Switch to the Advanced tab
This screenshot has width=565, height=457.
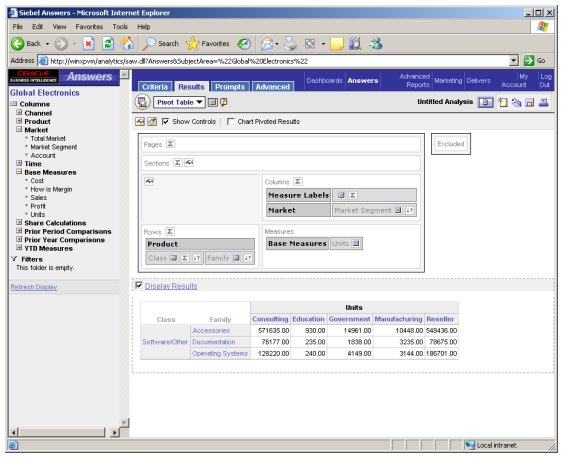pyautogui.click(x=273, y=86)
